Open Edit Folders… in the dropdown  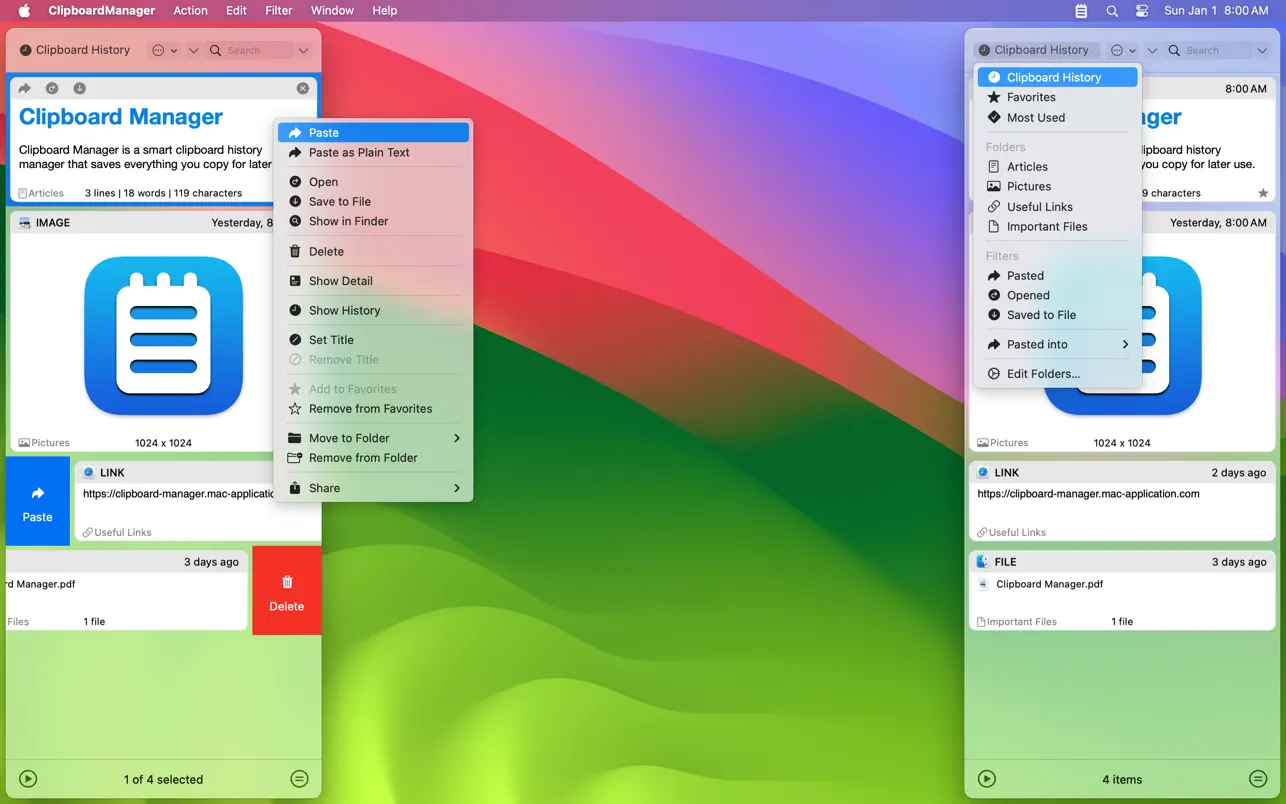pyautogui.click(x=1057, y=374)
